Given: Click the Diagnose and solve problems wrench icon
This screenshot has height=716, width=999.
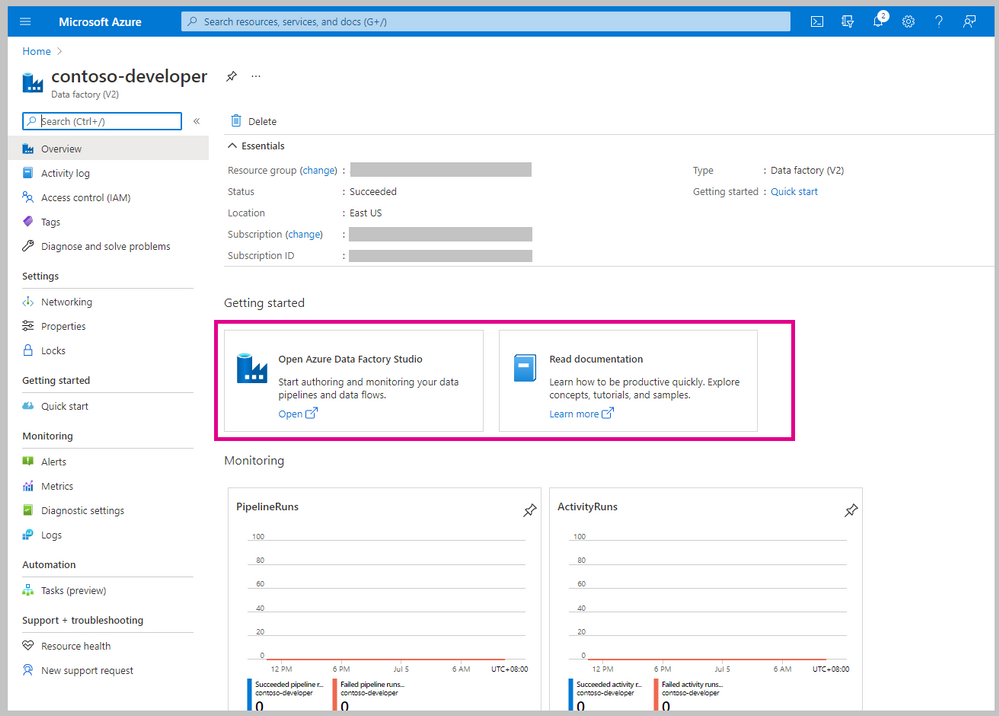Looking at the screenshot, I should point(27,246).
